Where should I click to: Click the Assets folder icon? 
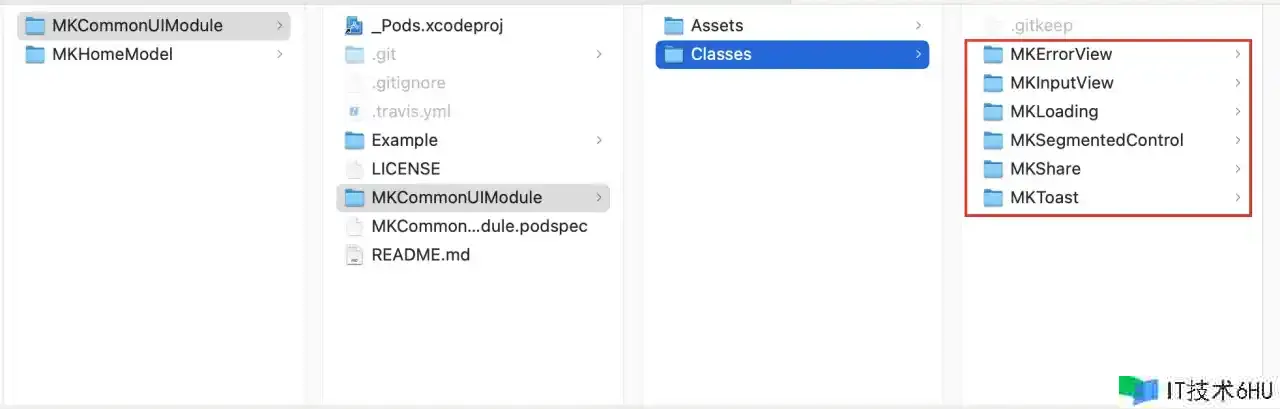[673, 26]
